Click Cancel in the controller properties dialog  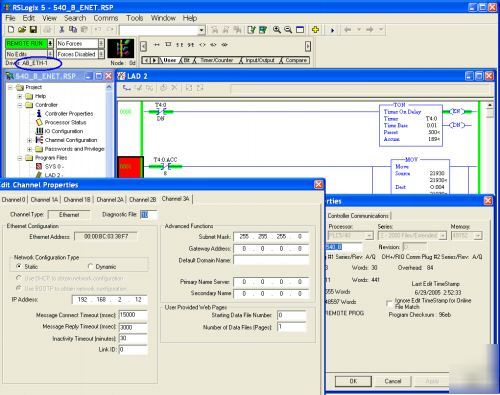(x=393, y=381)
